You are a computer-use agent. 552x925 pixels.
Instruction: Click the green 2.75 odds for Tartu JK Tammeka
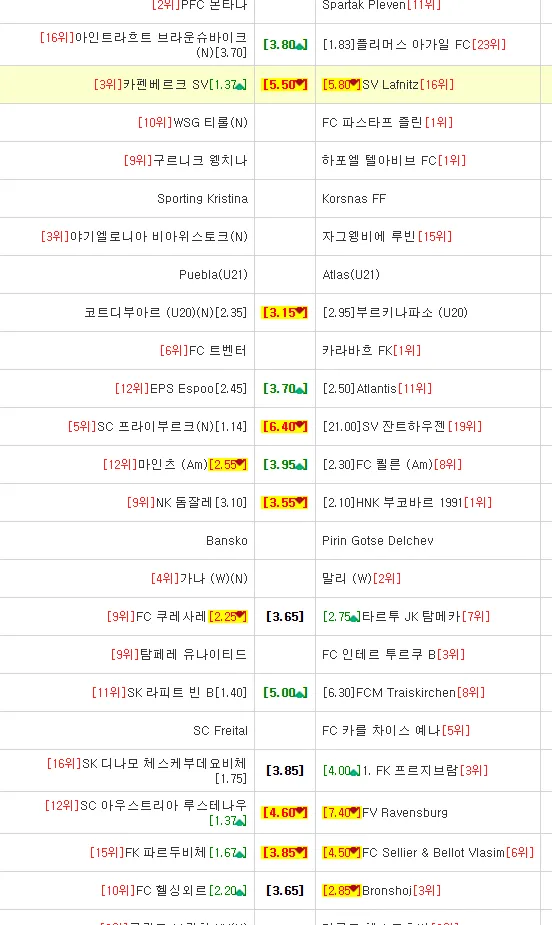[x=341, y=616]
